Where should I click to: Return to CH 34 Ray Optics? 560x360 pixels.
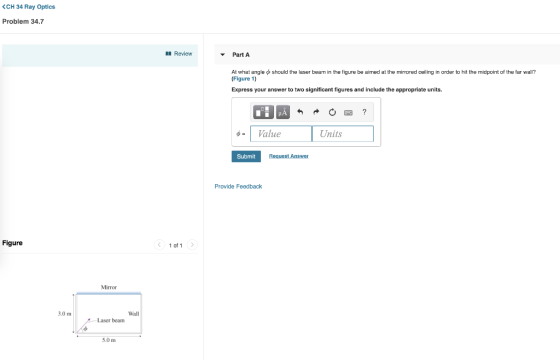[29, 7]
